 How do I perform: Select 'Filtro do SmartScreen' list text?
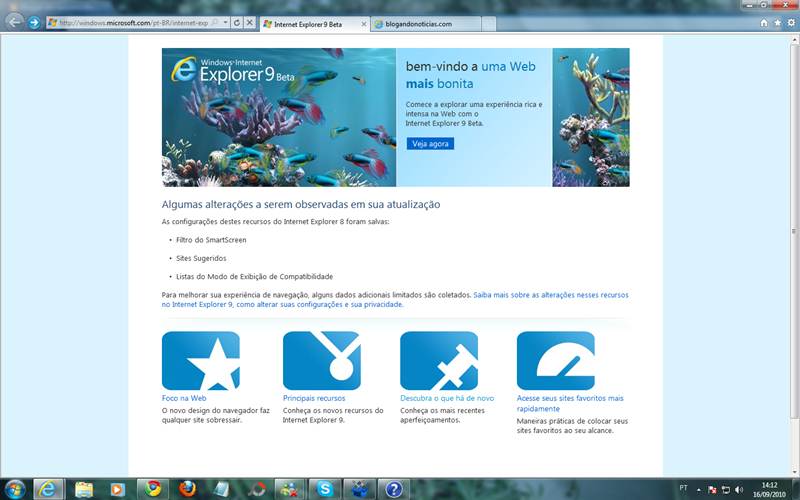(x=211, y=240)
